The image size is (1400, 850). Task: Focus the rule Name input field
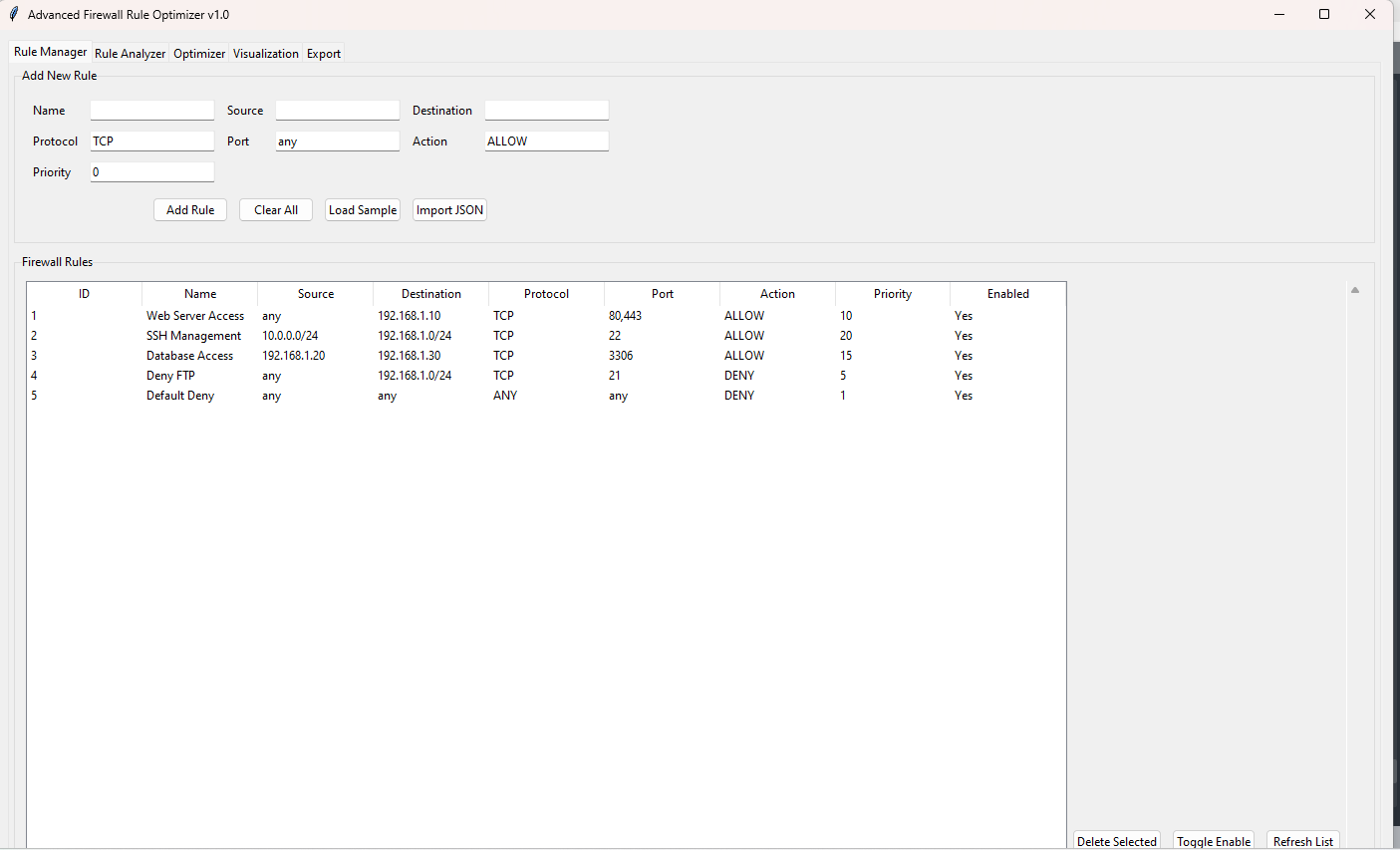pos(152,111)
